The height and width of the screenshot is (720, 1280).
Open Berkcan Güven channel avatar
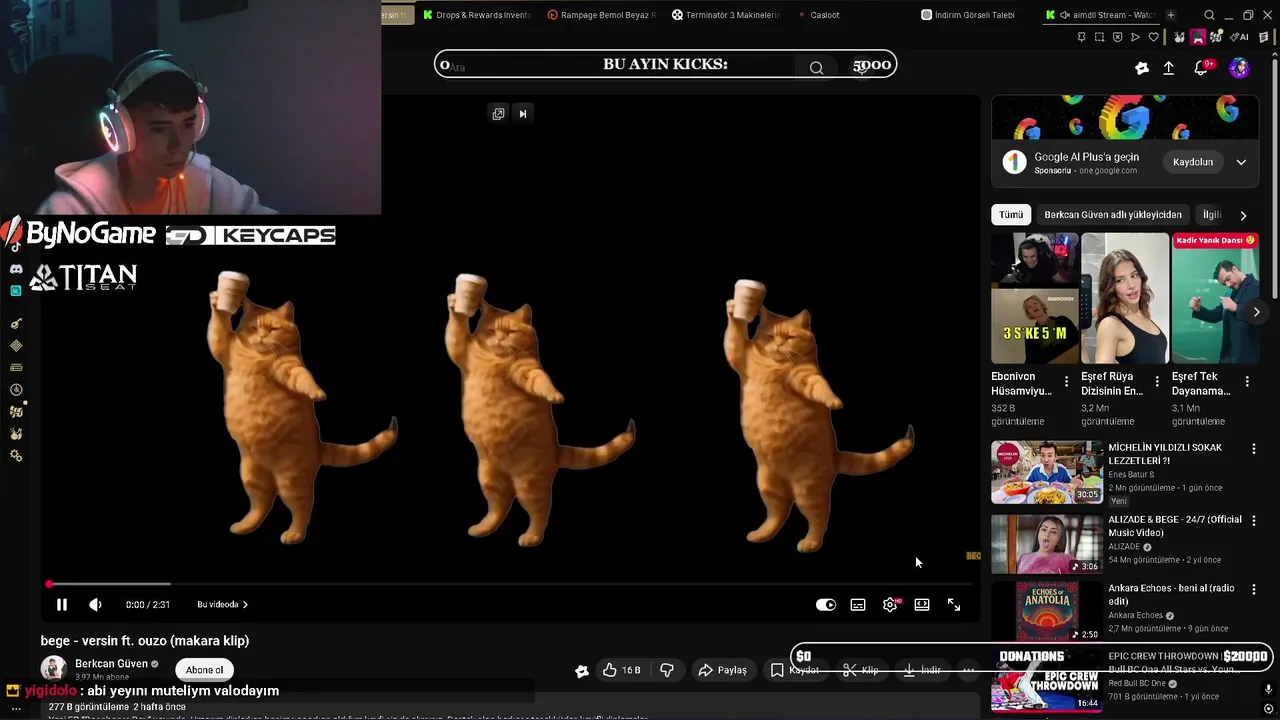[x=53, y=668]
